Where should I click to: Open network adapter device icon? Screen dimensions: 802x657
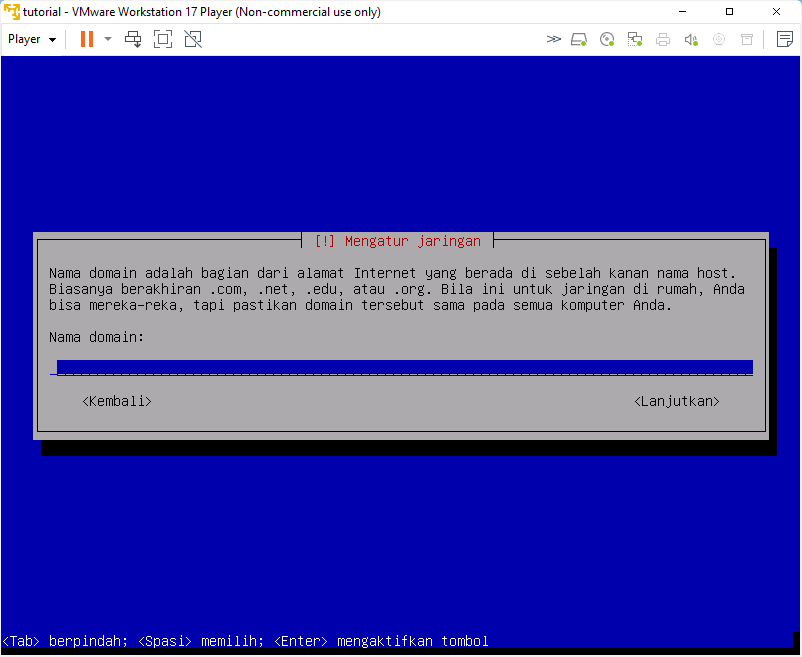635,39
